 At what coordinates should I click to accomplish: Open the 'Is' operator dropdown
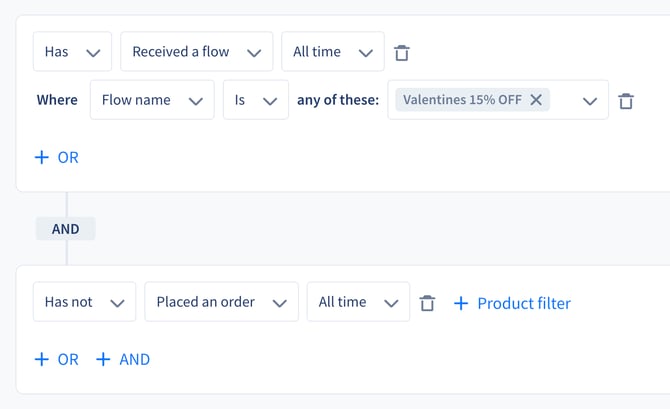click(x=256, y=100)
